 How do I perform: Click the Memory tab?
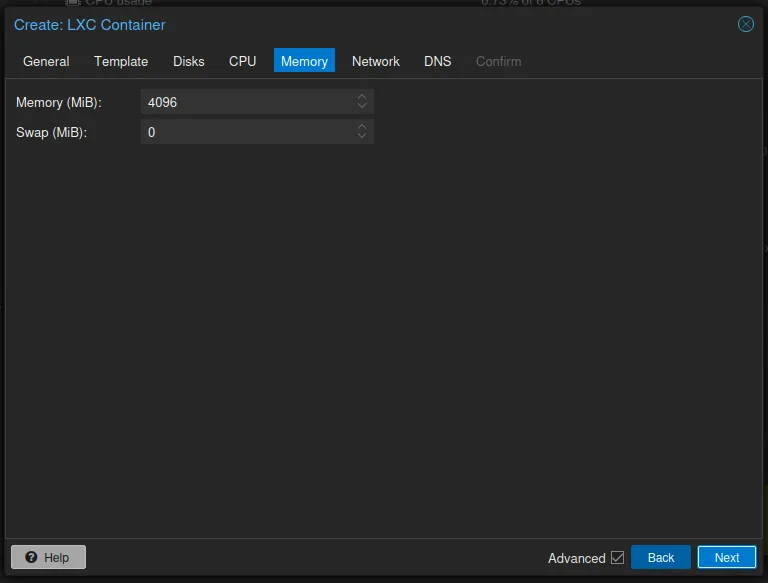click(304, 61)
